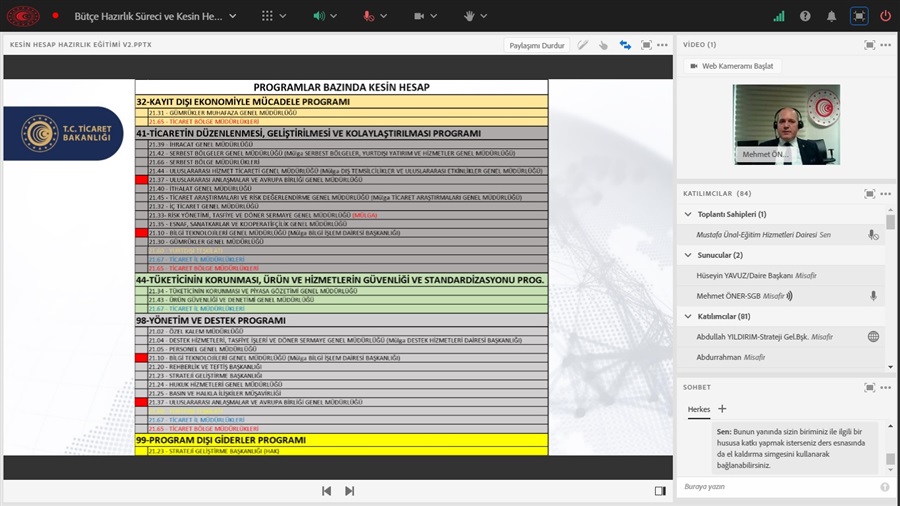Click the red recording indicator dot
The width and height of the screenshot is (900, 506).
[x=55, y=16]
